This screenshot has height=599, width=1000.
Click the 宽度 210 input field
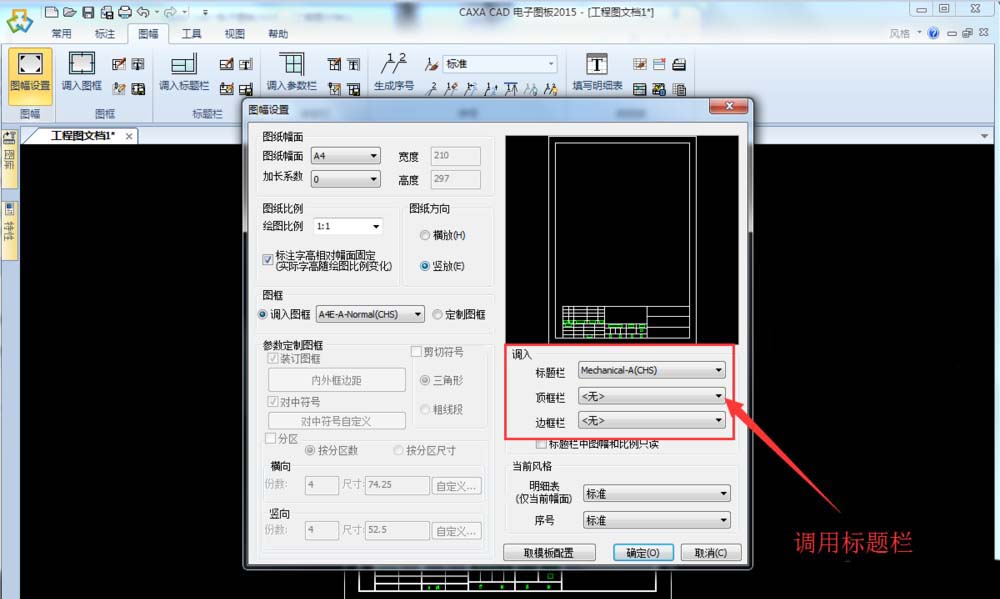click(455, 156)
